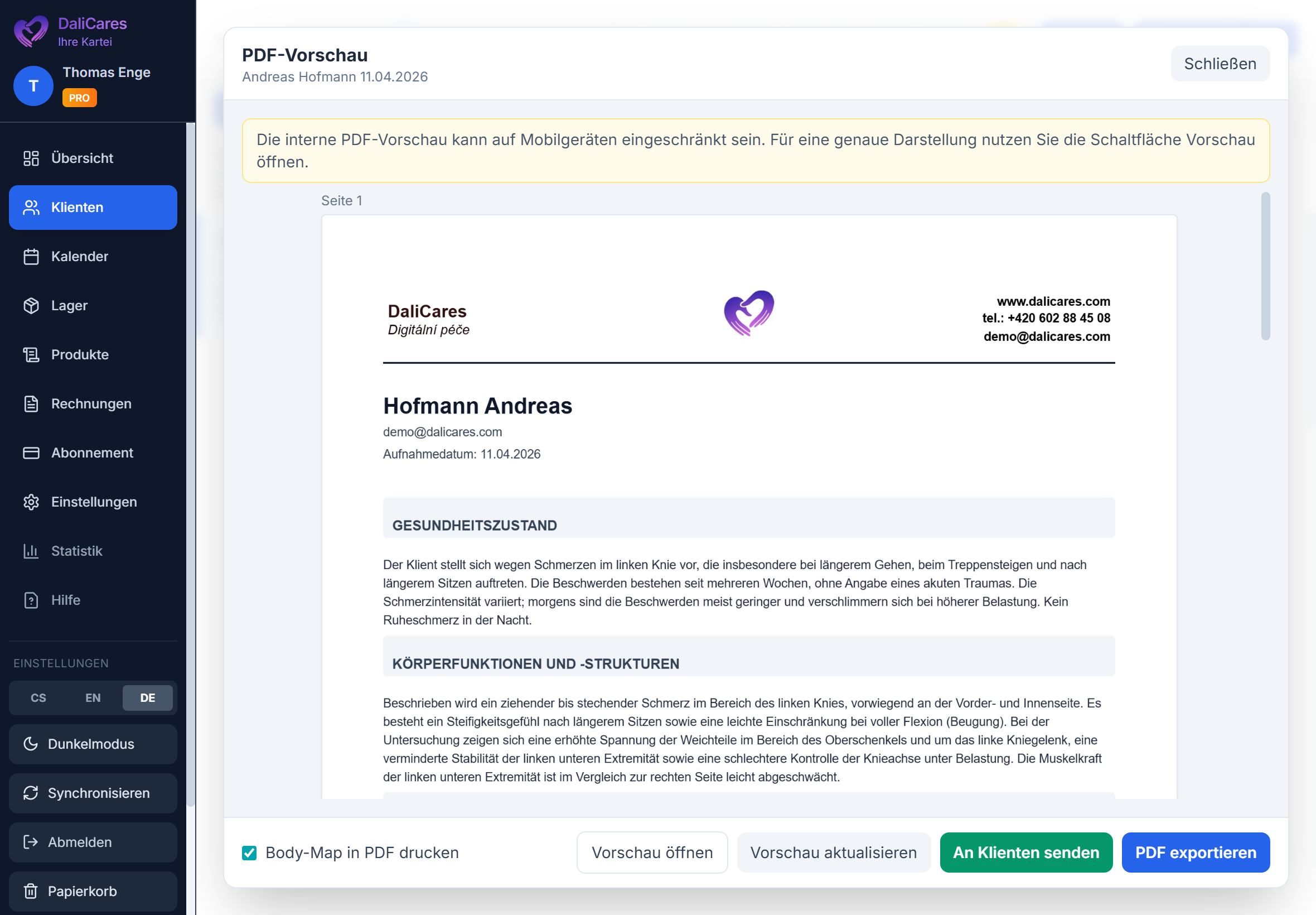Click the PDF preview vertical scrollbar
Image resolution: width=1316 pixels, height=915 pixels.
click(x=1265, y=266)
